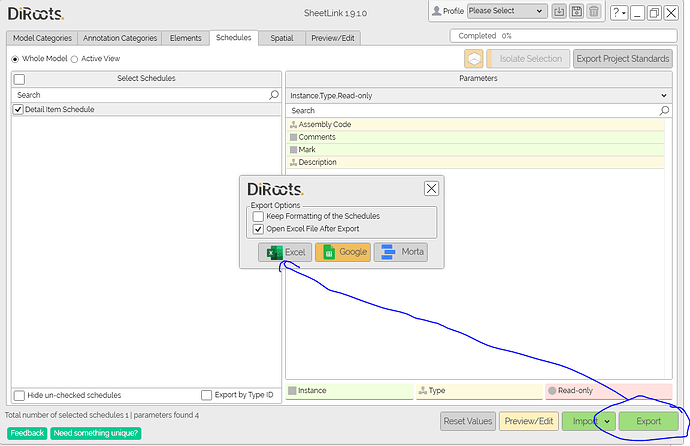Click the Mark instance parameter icon
Image resolution: width=690 pixels, height=446 pixels.
tap(294, 150)
